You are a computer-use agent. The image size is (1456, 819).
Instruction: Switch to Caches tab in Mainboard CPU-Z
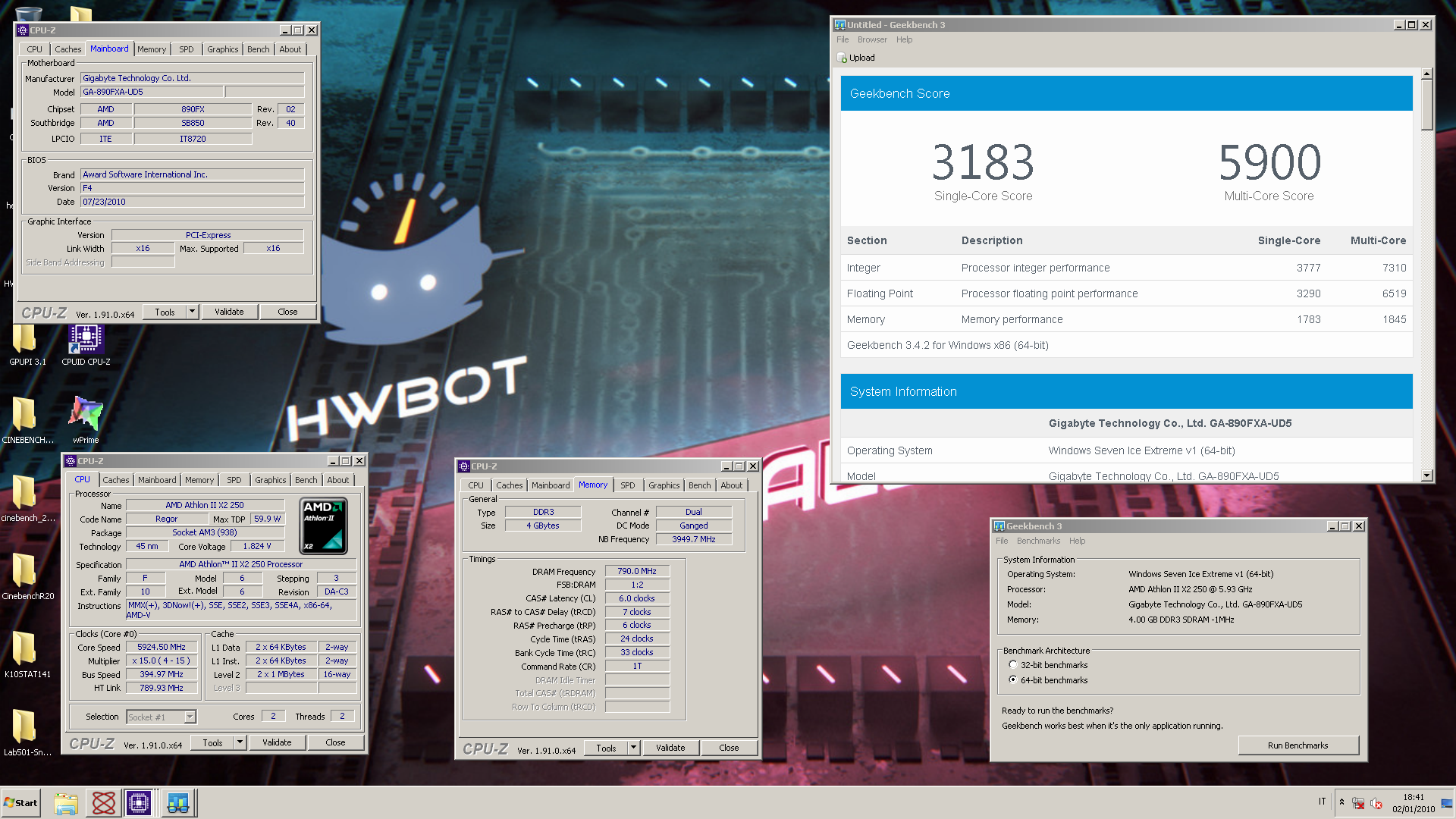(x=67, y=49)
